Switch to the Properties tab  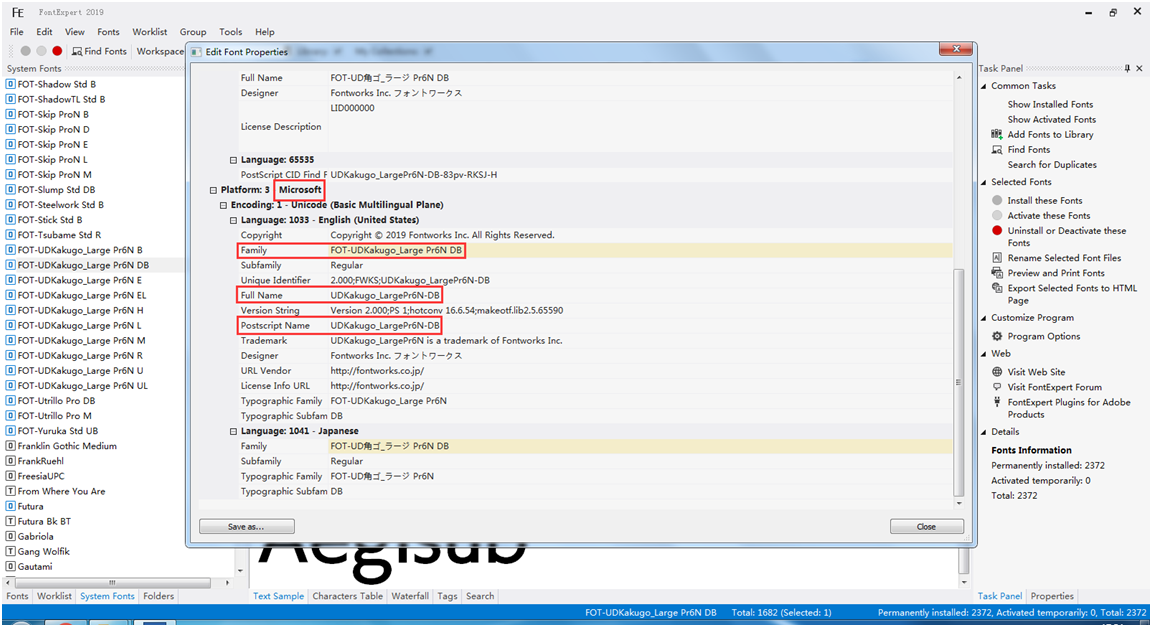[1052, 596]
